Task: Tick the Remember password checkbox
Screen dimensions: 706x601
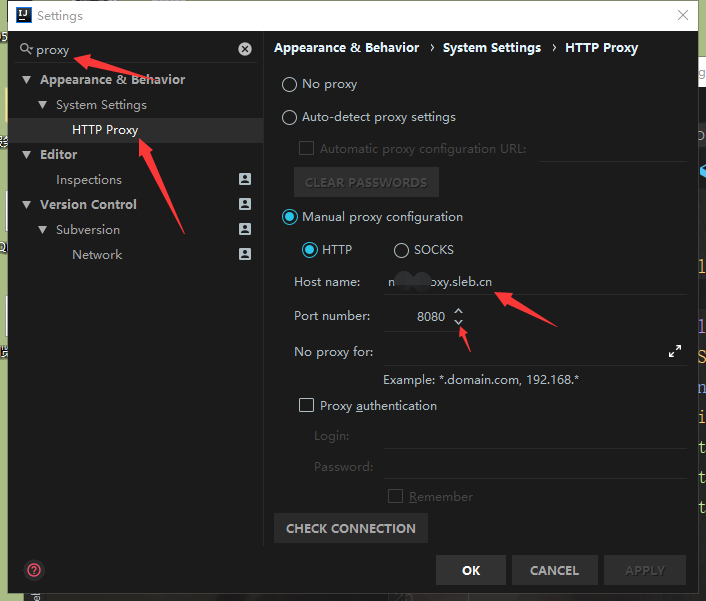Action: (395, 496)
